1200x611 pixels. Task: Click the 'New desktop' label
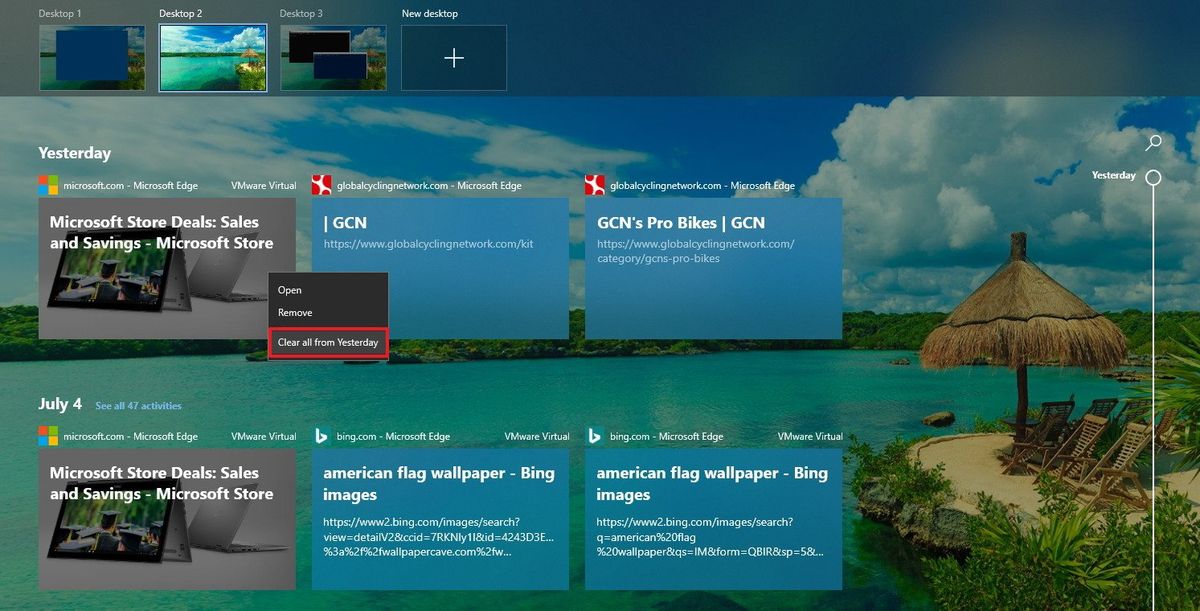tap(430, 14)
